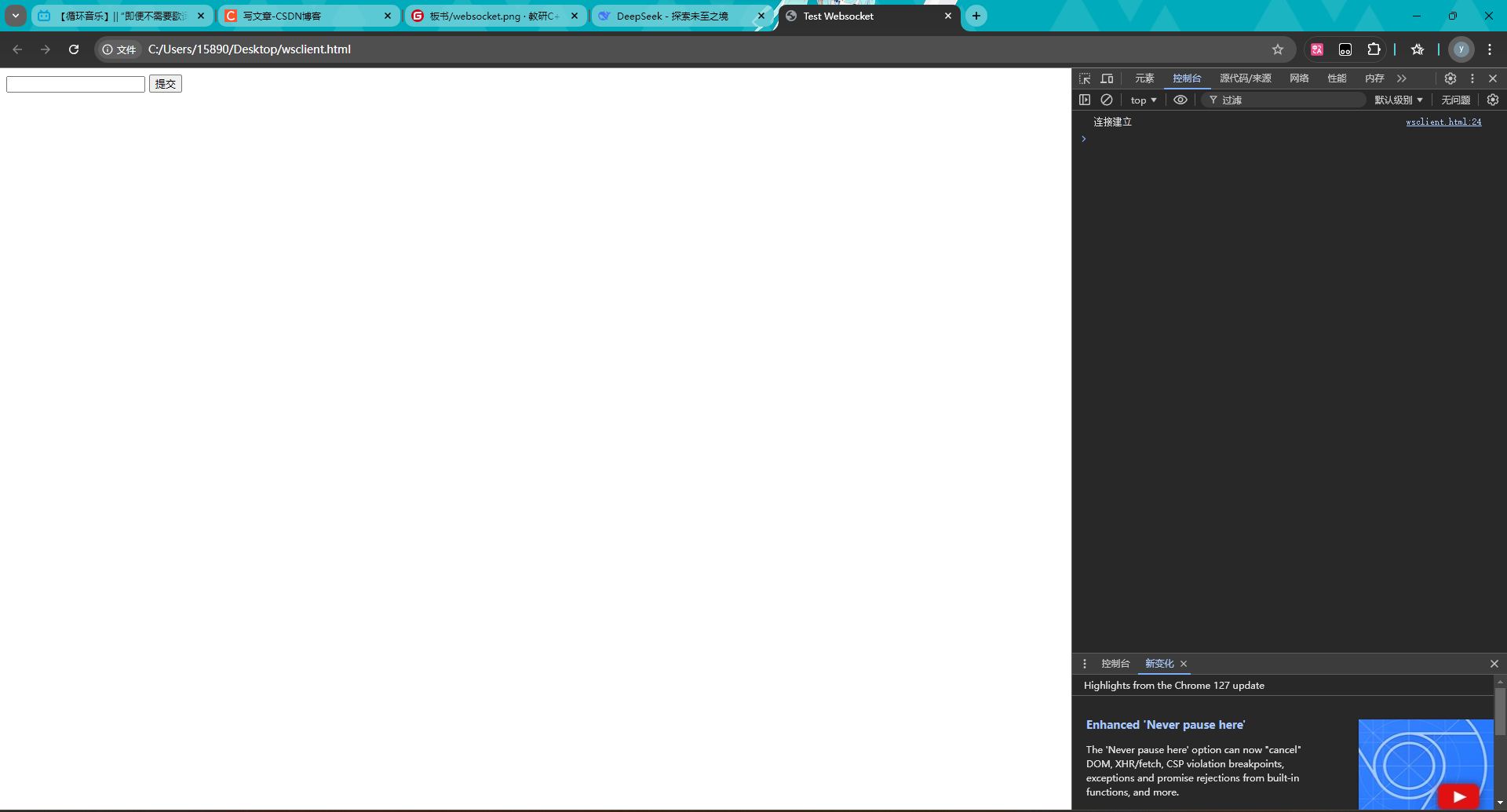Expand more DevTools tabs chevron
Screen dimensions: 1507x812
pyautogui.click(x=1402, y=78)
